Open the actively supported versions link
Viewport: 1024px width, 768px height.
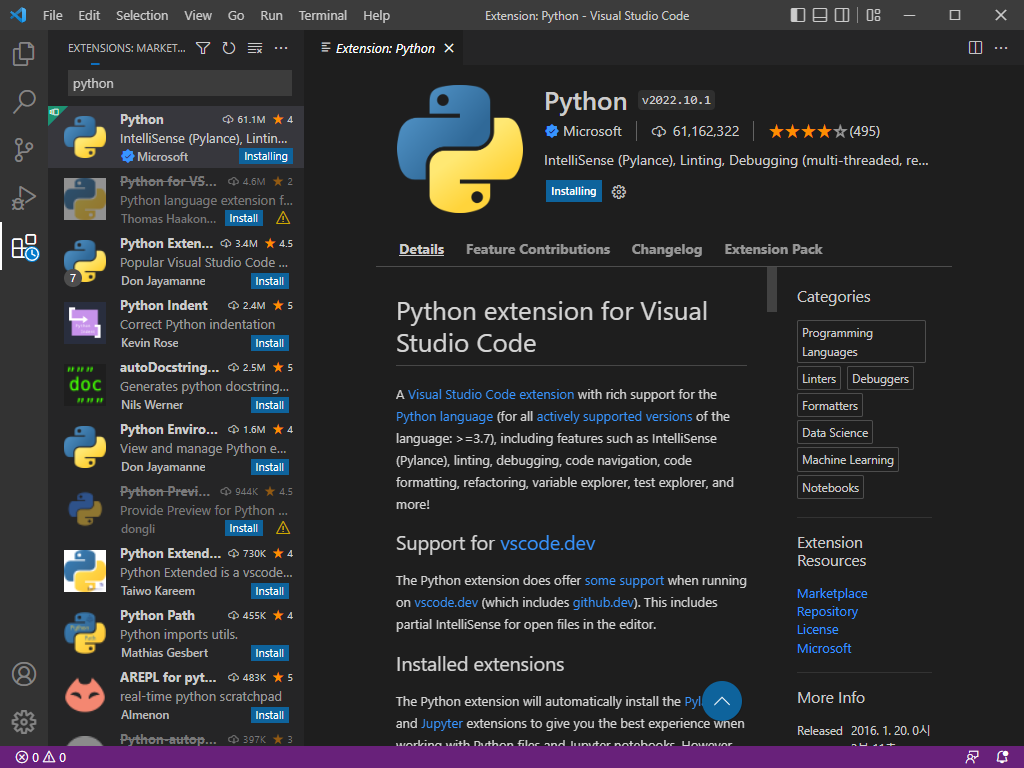coord(614,417)
